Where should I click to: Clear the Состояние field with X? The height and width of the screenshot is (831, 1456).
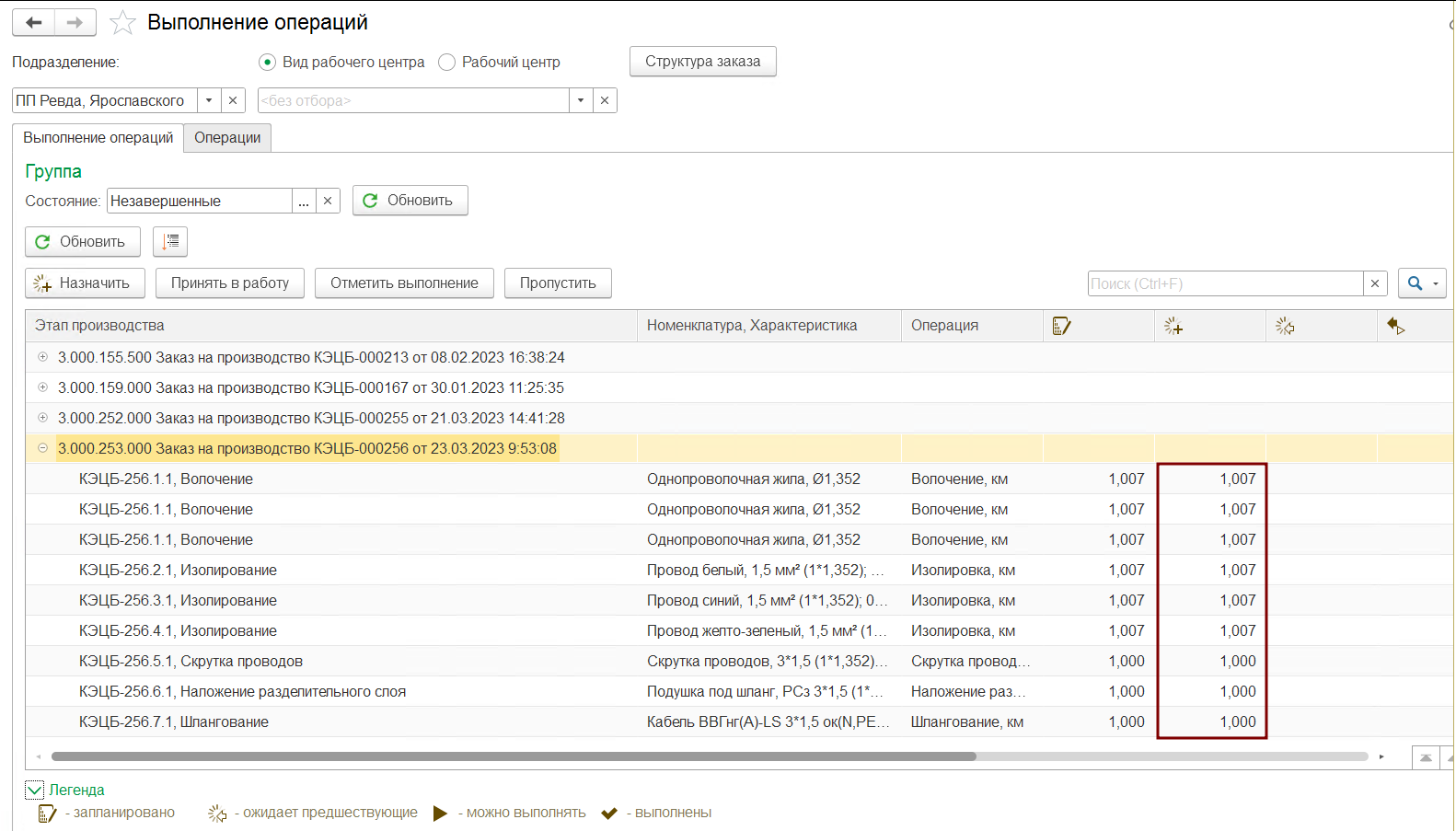328,201
